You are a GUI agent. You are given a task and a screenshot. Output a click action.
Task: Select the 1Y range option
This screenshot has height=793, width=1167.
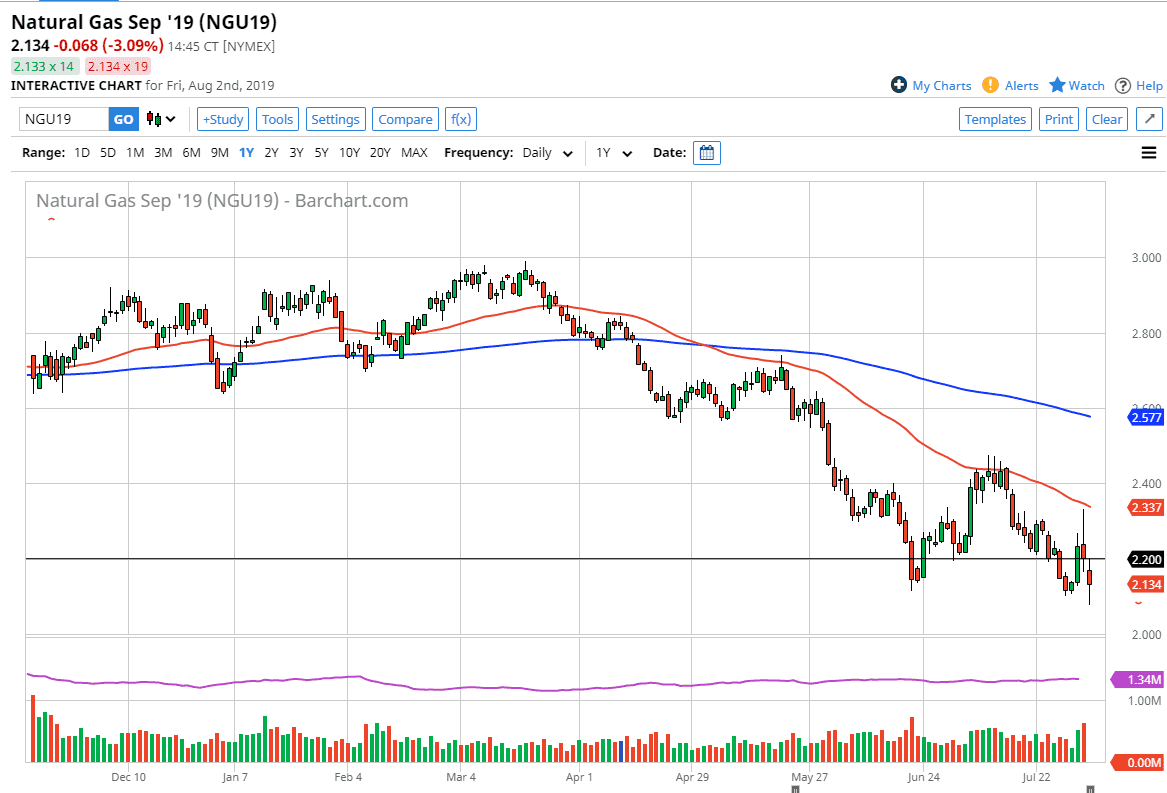[x=246, y=153]
